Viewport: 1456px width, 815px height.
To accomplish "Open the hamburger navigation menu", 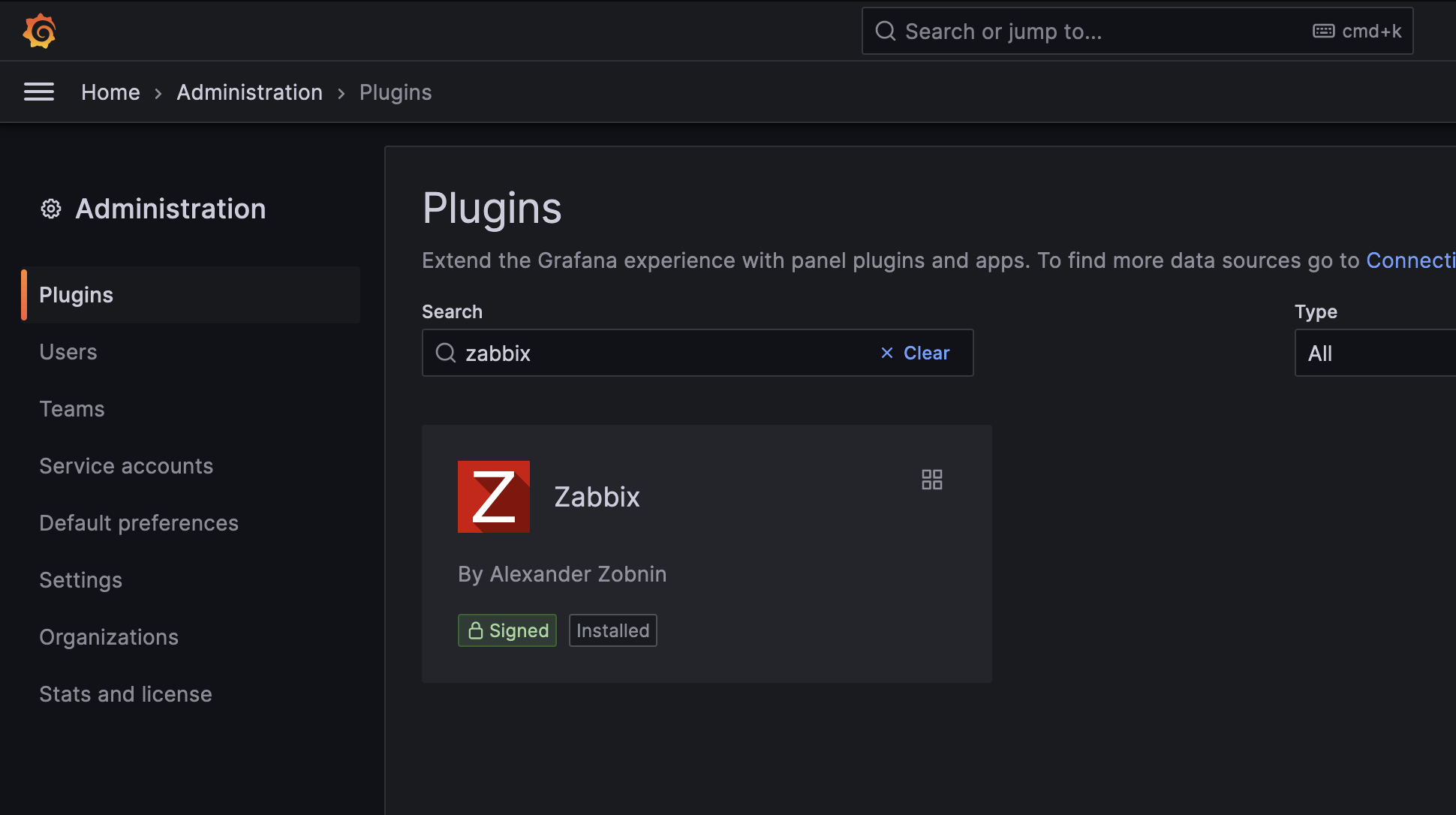I will point(39,92).
